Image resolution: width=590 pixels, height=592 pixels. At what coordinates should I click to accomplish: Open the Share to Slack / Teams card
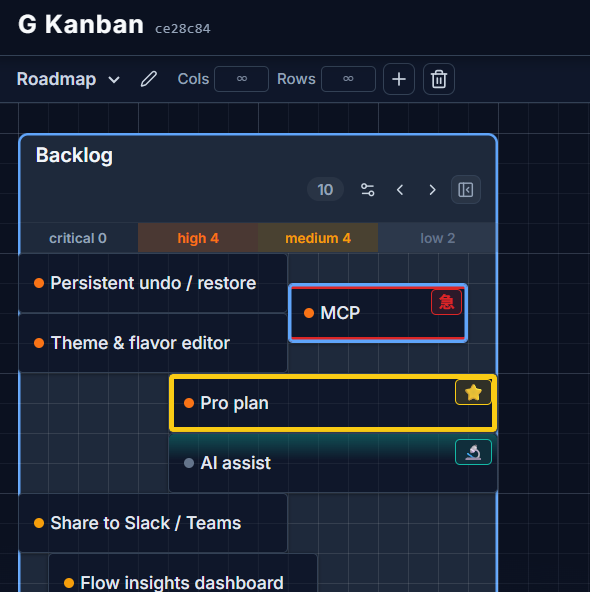[153, 523]
